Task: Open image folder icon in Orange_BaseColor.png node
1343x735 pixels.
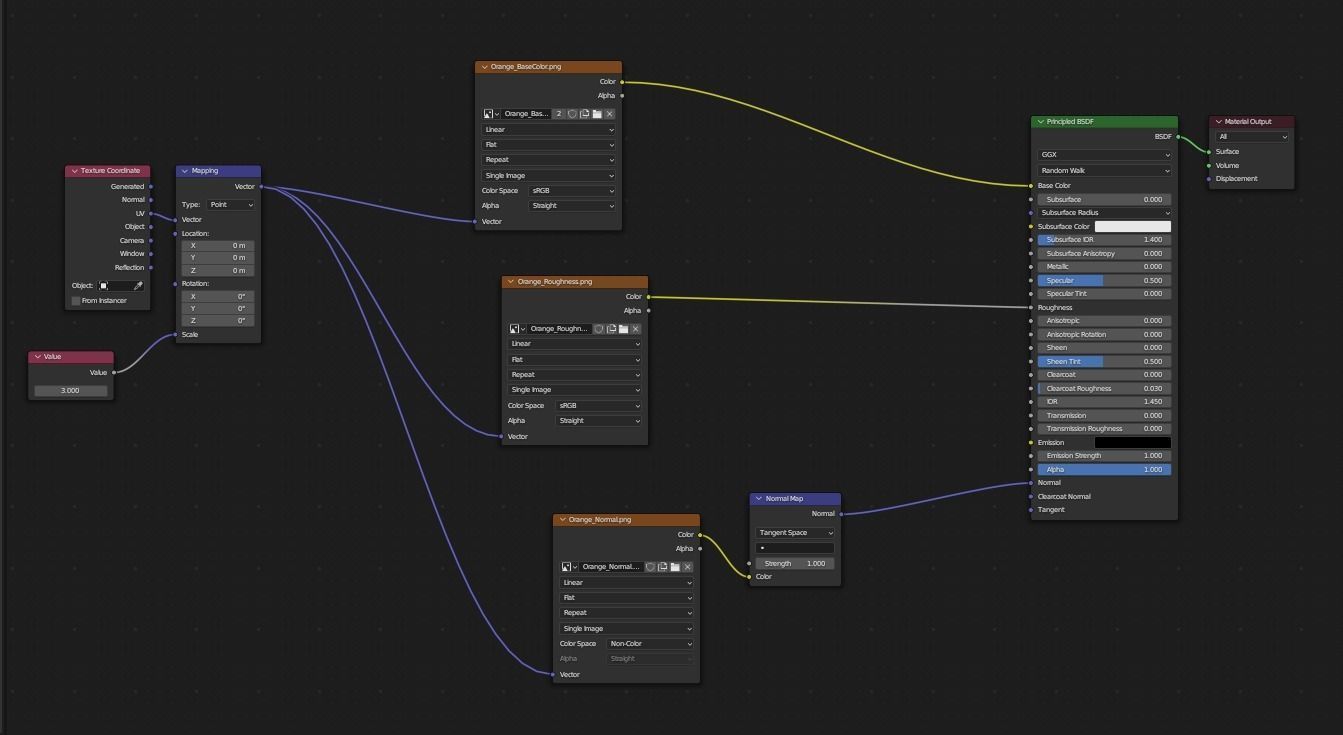Action: click(597, 114)
